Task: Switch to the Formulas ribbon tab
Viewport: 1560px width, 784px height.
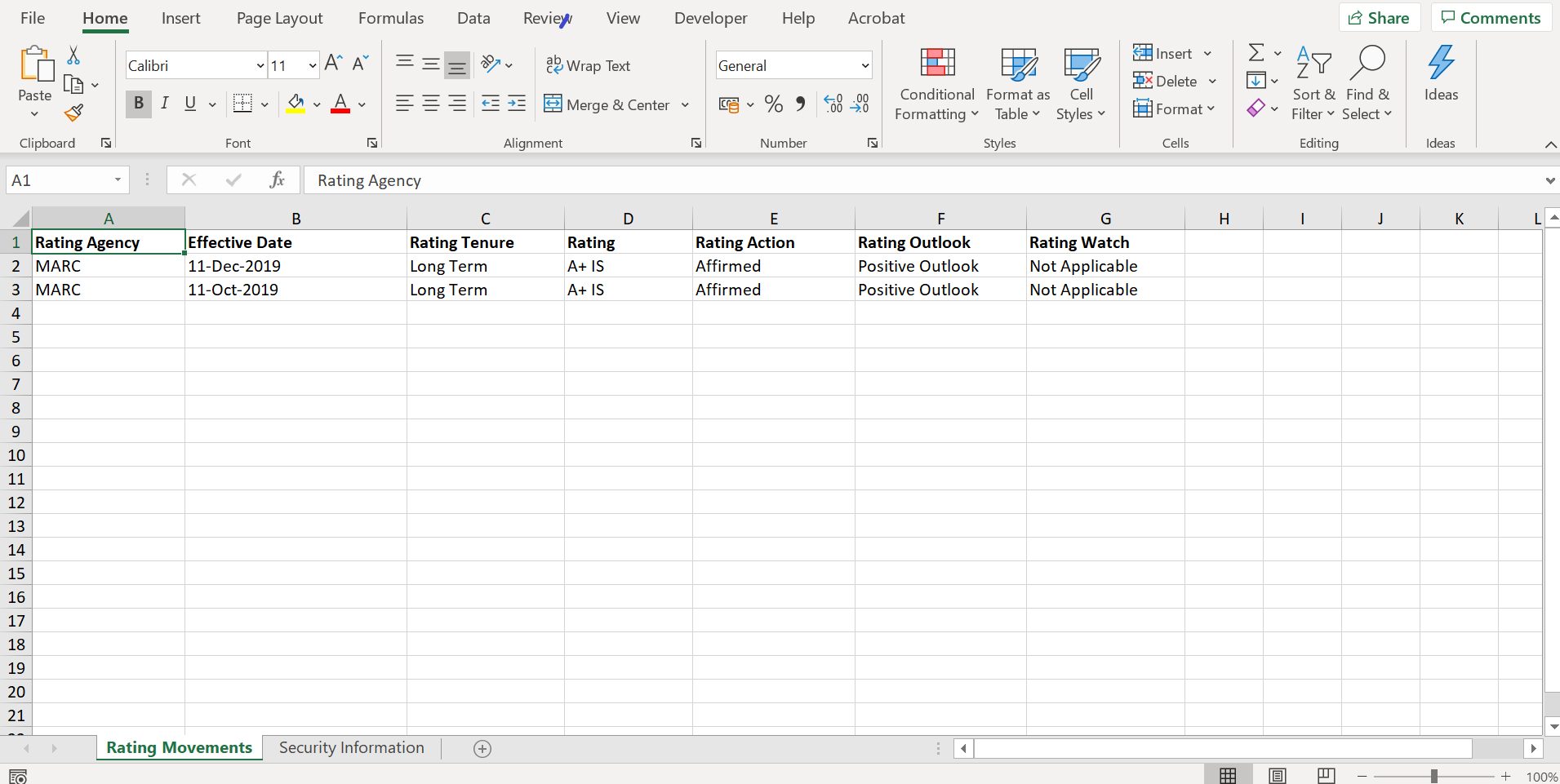Action: (391, 17)
